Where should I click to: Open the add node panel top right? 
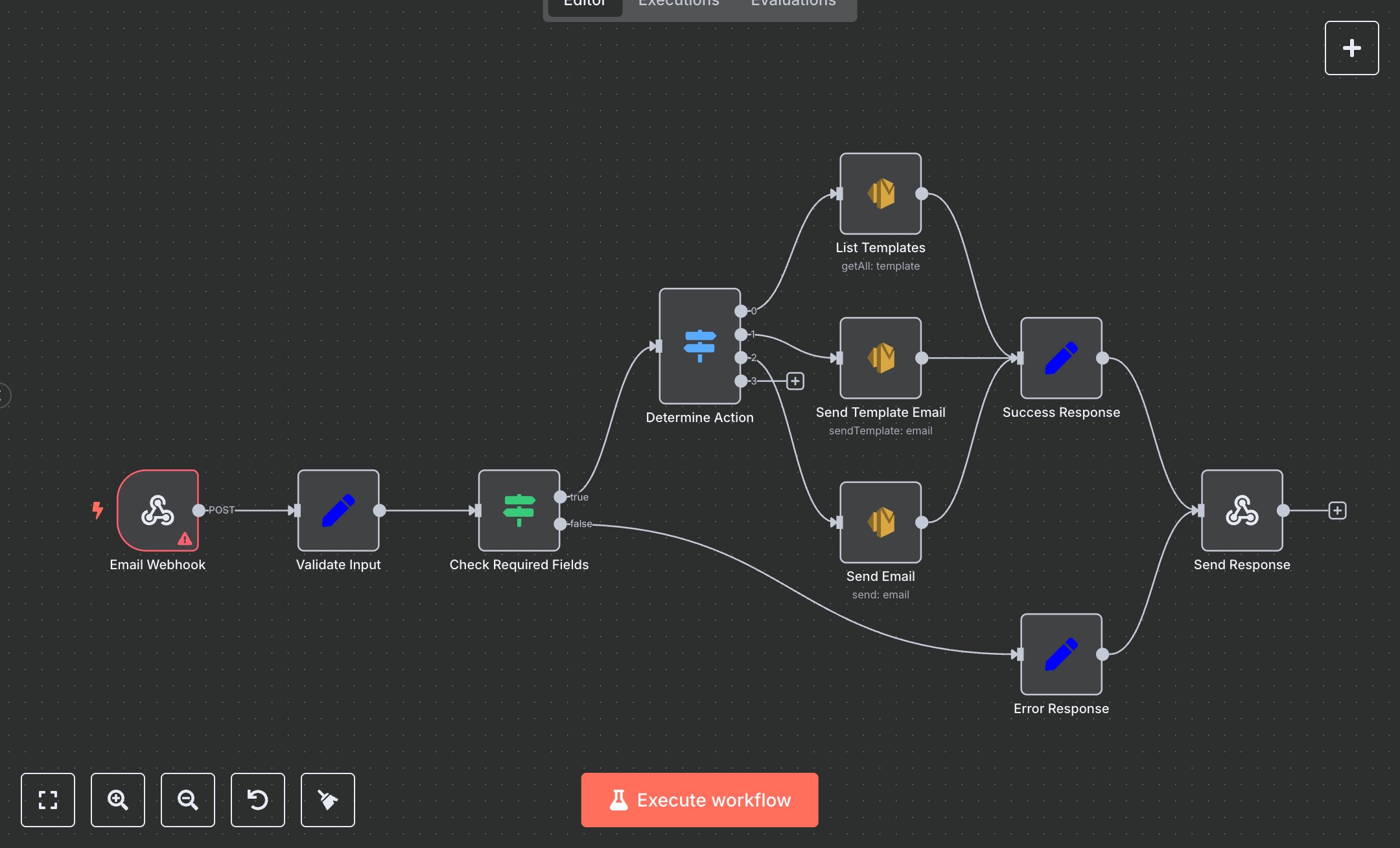click(1351, 47)
